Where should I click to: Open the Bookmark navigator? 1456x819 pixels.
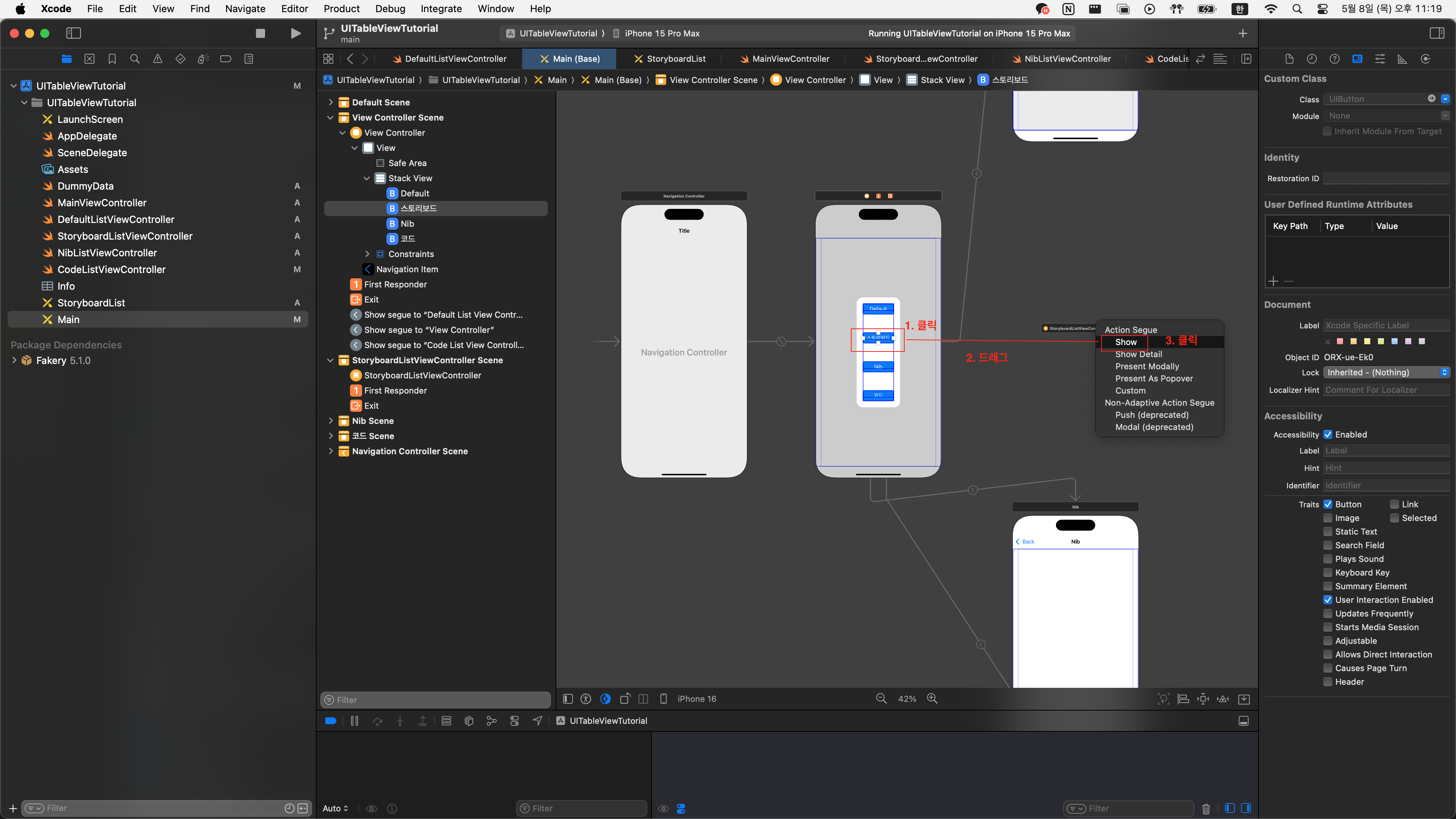click(x=112, y=59)
